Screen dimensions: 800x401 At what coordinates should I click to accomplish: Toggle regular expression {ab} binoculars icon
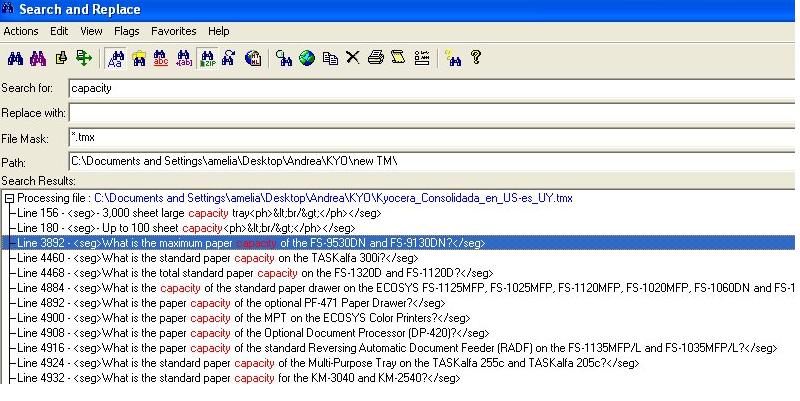pos(184,58)
